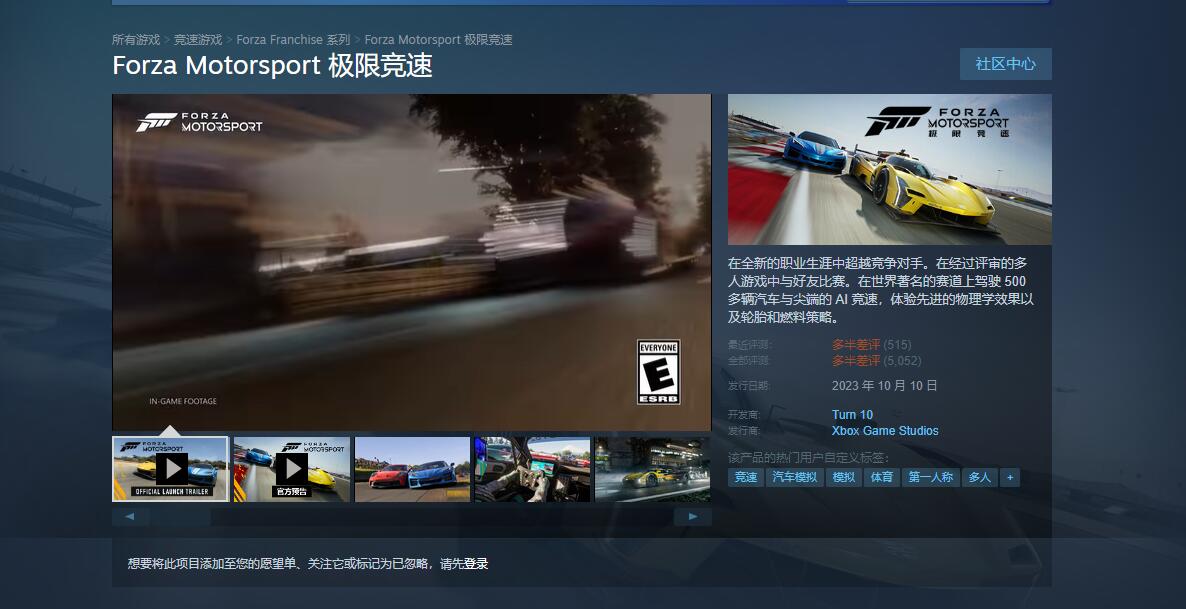Click the Forza Motorsport header capsule image
The height and width of the screenshot is (609, 1186).
pos(890,169)
